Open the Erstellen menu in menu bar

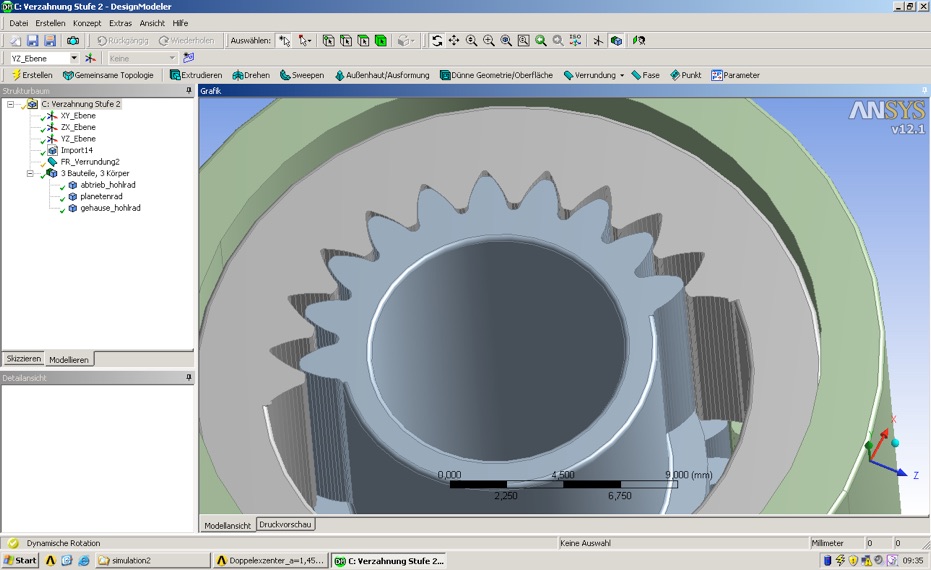(50, 23)
